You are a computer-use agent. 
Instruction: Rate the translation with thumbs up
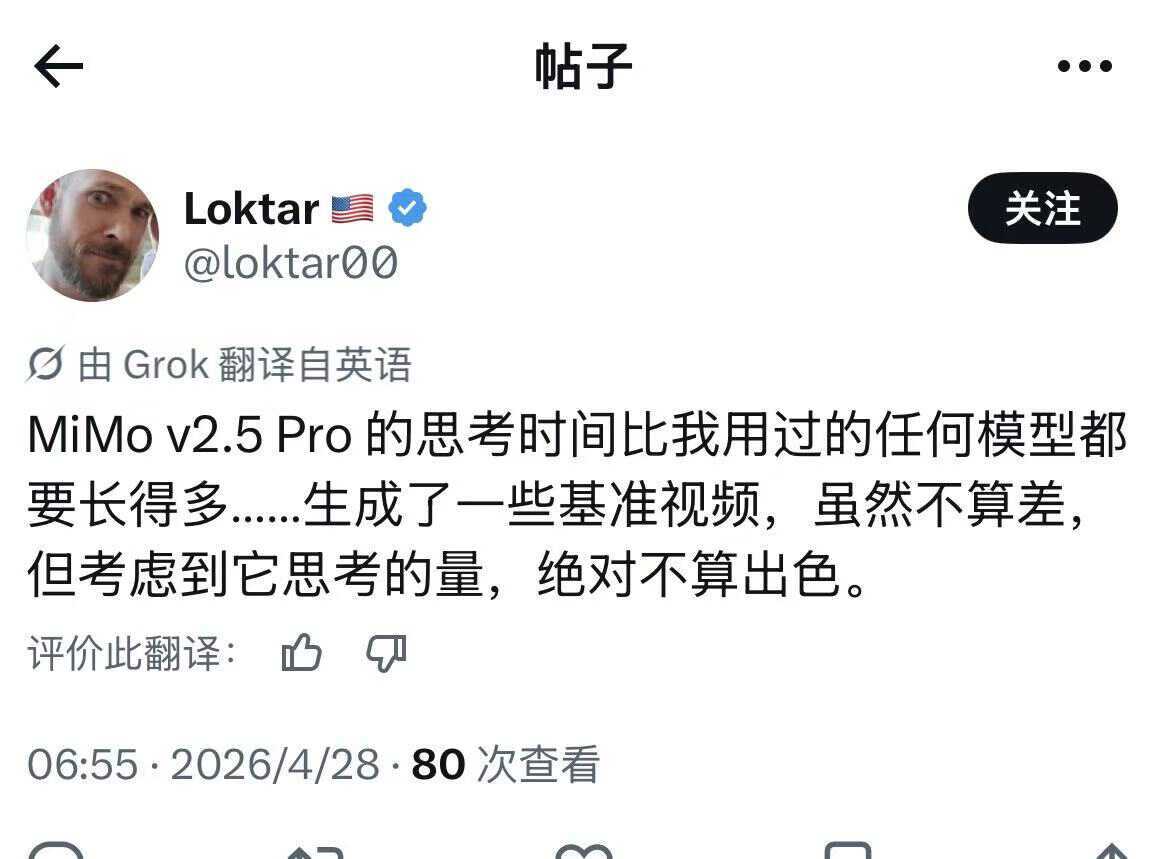coord(302,653)
